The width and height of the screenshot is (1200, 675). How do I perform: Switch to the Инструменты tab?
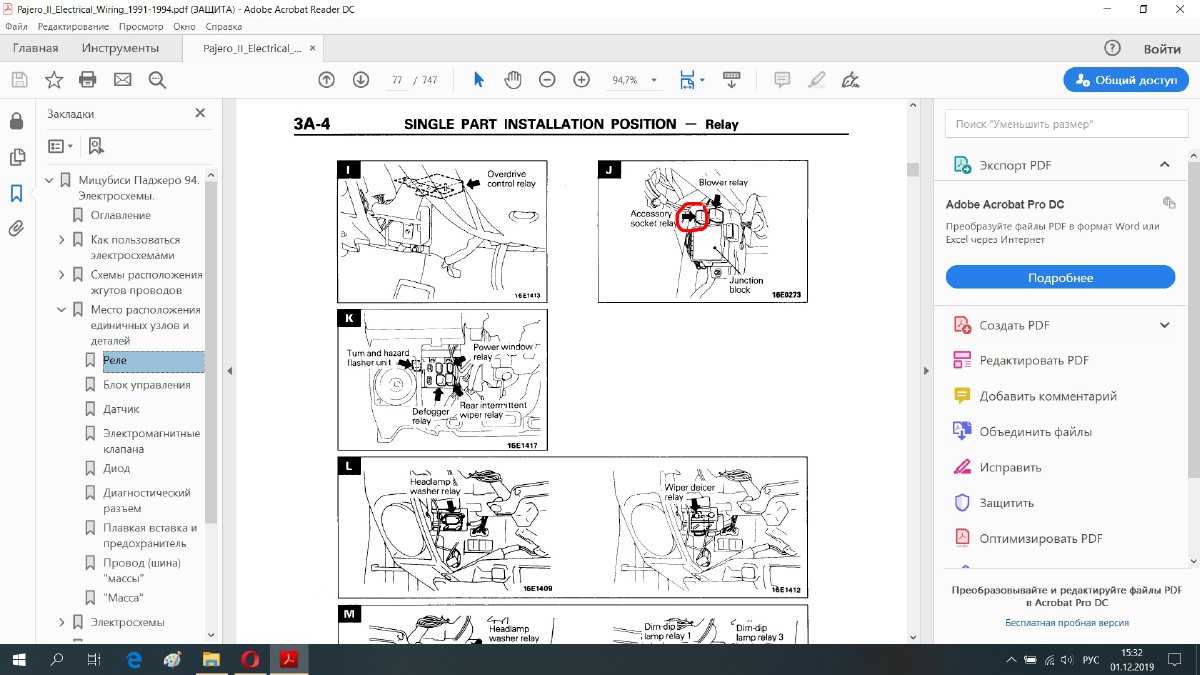(120, 48)
